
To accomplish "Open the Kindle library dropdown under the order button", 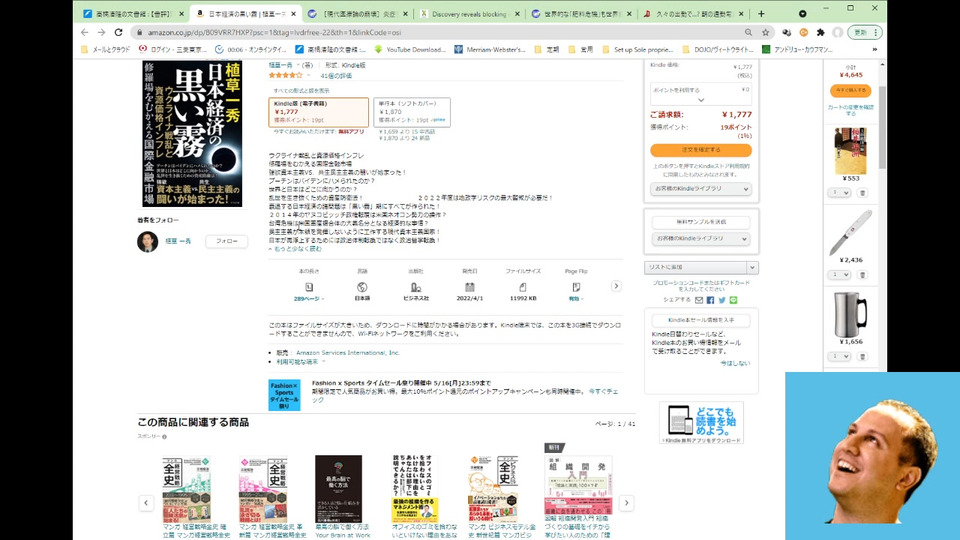I will pos(701,189).
